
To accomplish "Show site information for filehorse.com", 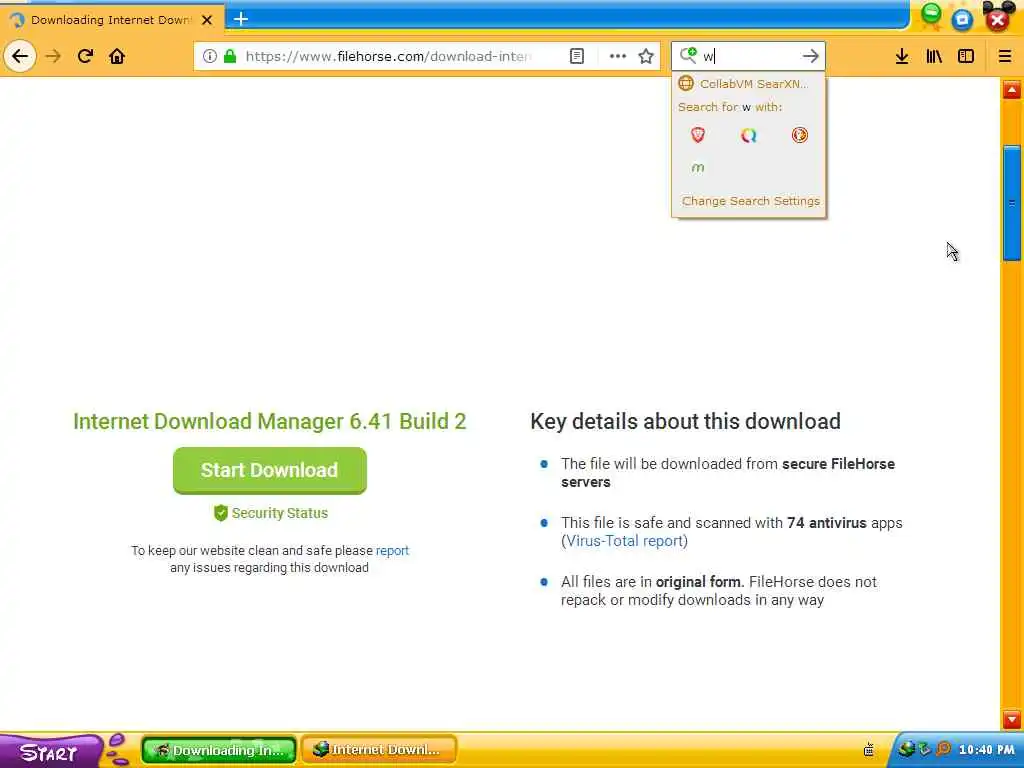I will pos(210,56).
